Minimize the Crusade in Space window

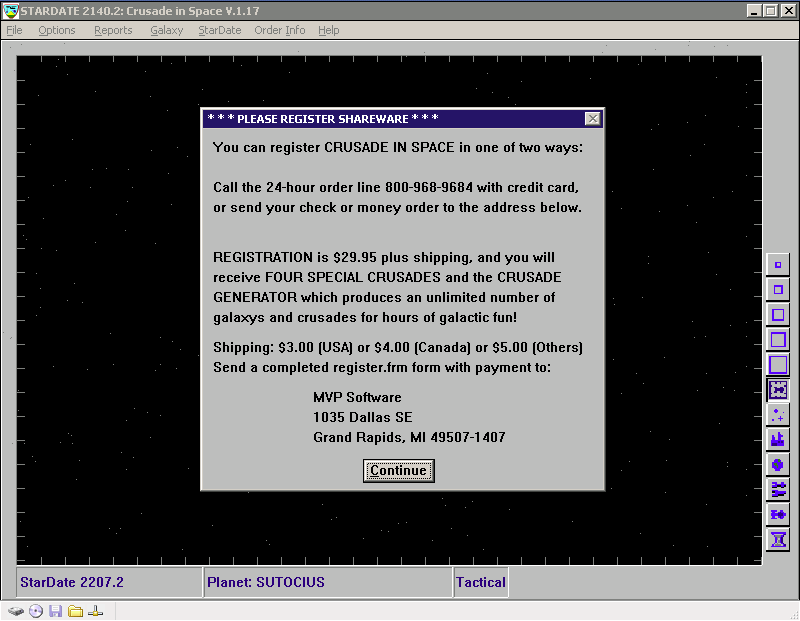point(754,11)
